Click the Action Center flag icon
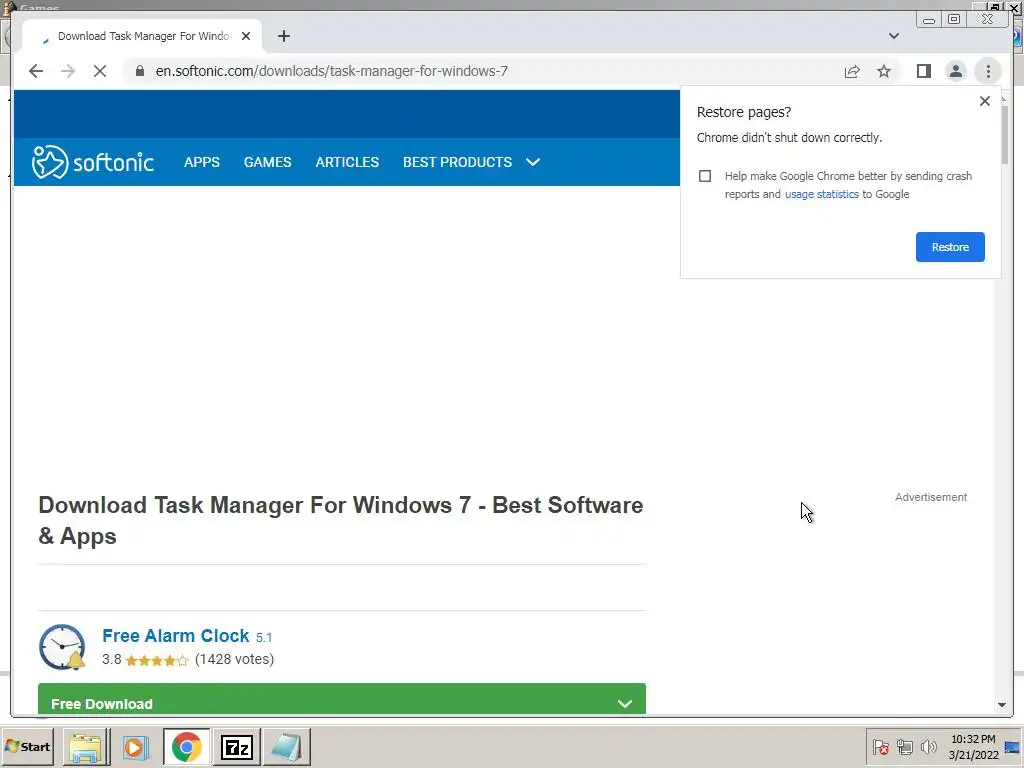Image resolution: width=1024 pixels, height=768 pixels. [880, 746]
